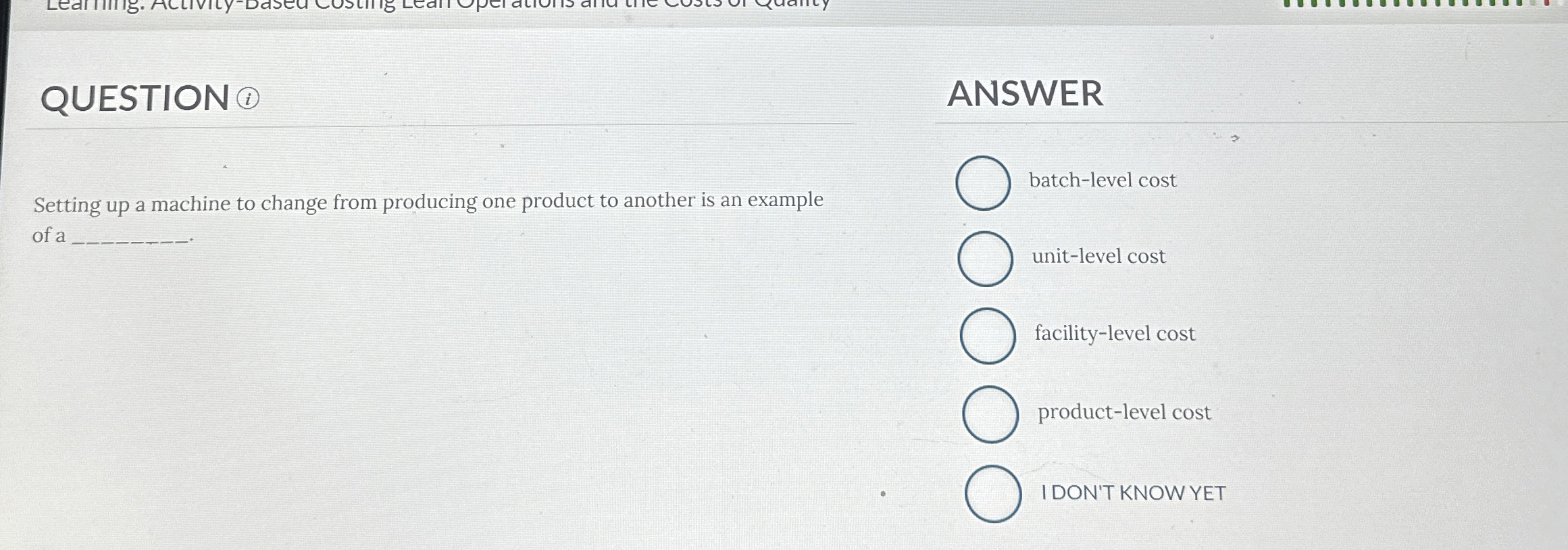Click the small arrow icon below ANSWER heading

click(x=1235, y=136)
